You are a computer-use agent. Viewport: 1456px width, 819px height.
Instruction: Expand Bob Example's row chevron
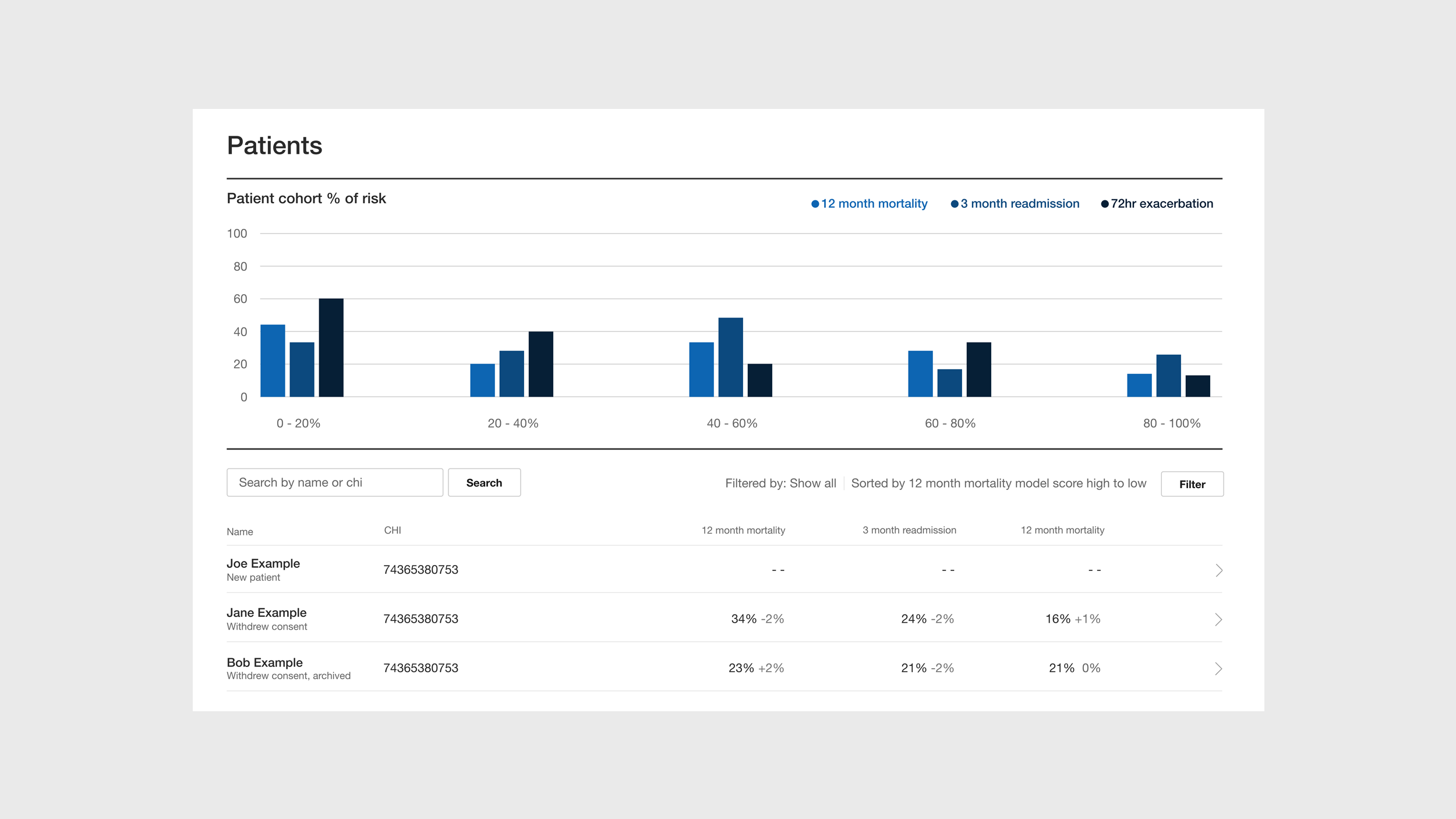click(1218, 668)
